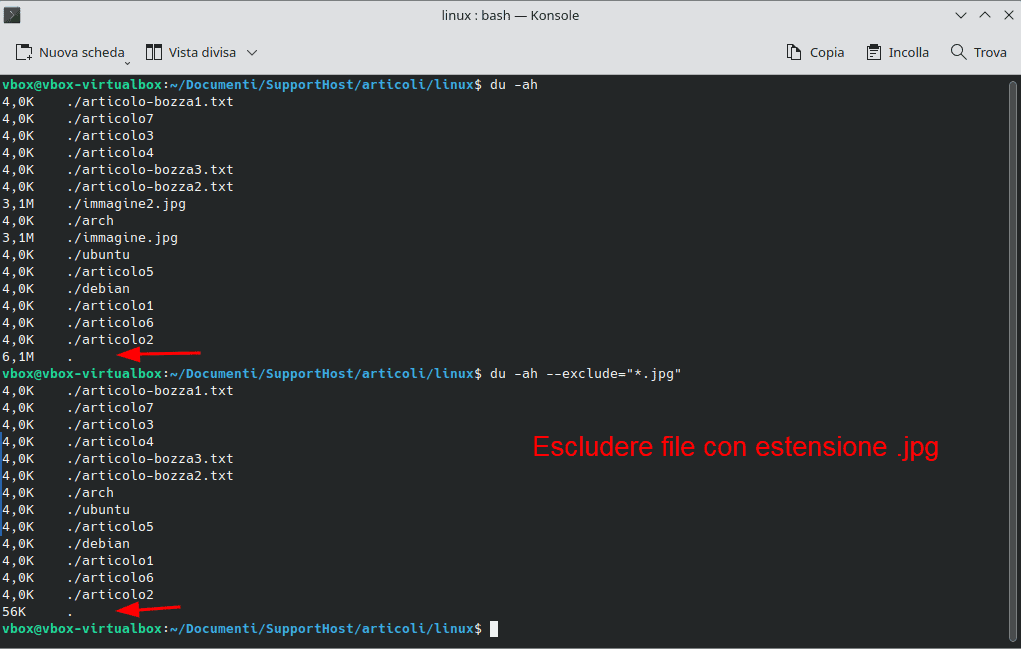This screenshot has height=649, width=1021.
Task: Click the first './arch' output line
Action: coord(90,221)
